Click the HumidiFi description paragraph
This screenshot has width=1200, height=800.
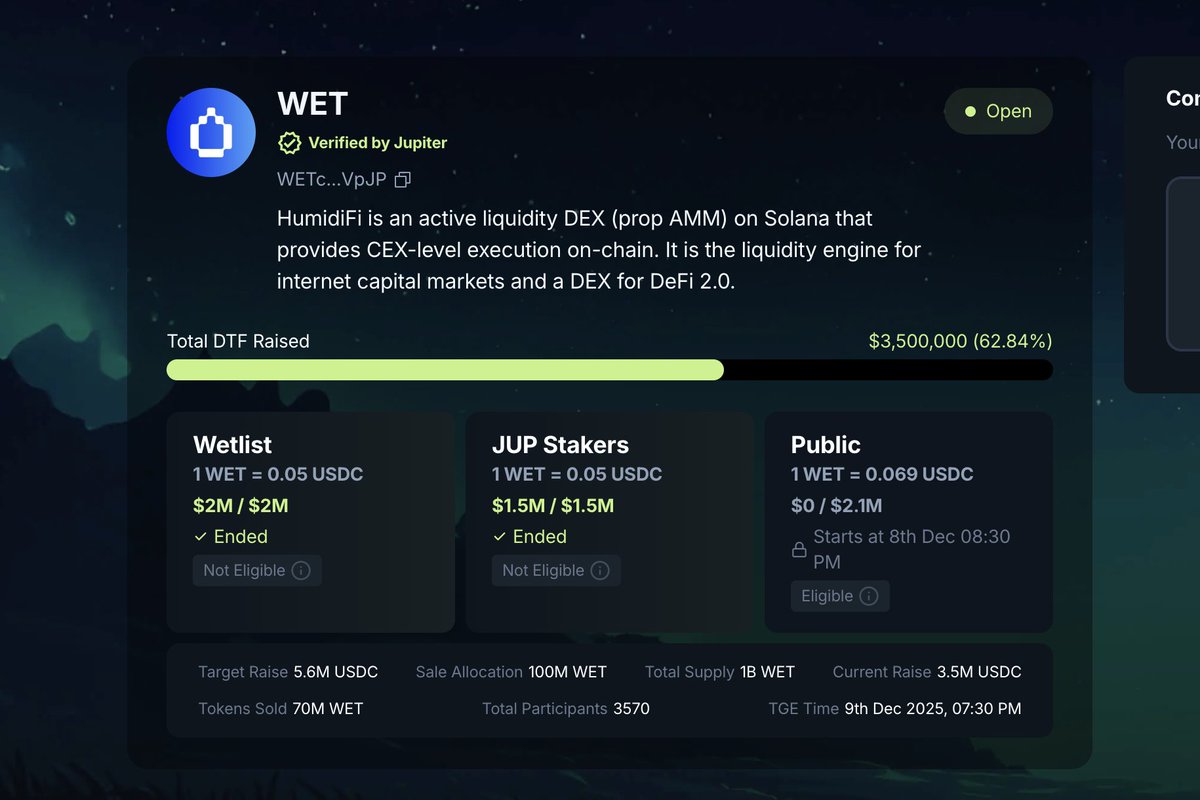[599, 250]
